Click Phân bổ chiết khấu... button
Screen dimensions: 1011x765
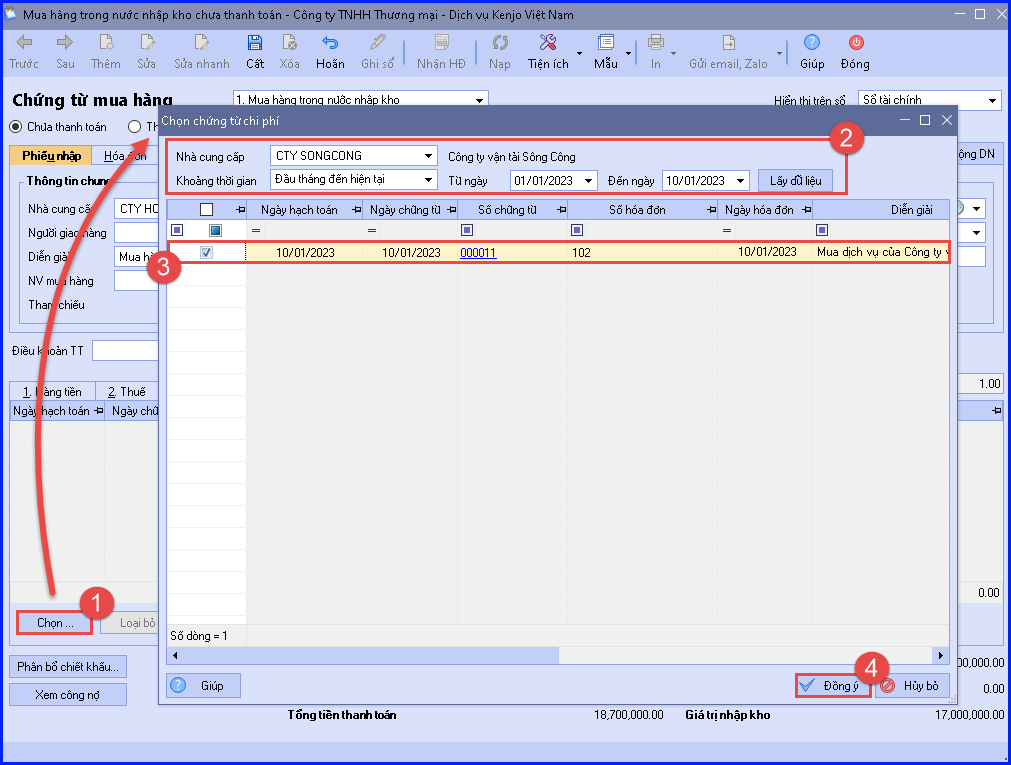(x=68, y=666)
